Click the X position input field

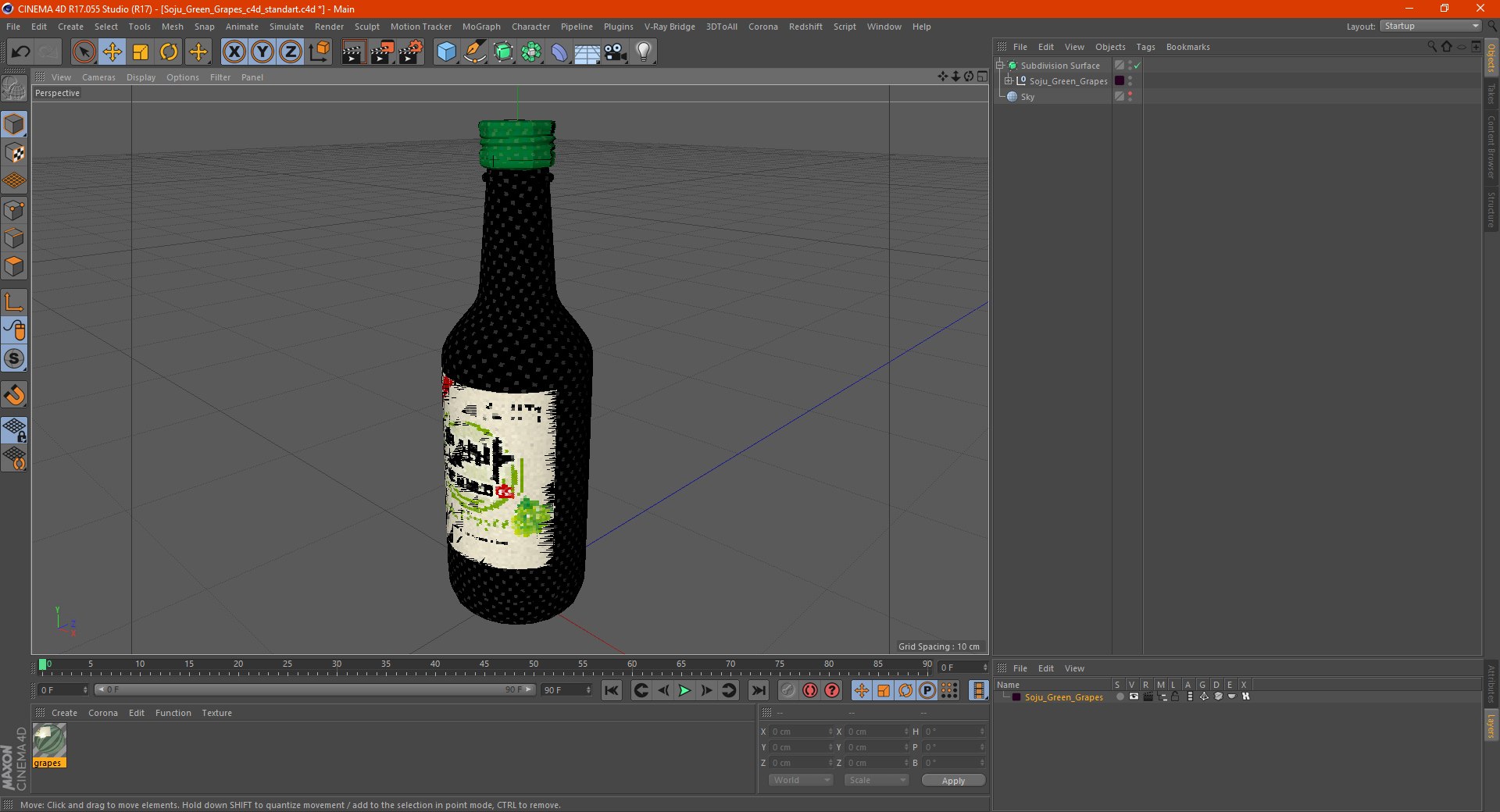[802, 732]
